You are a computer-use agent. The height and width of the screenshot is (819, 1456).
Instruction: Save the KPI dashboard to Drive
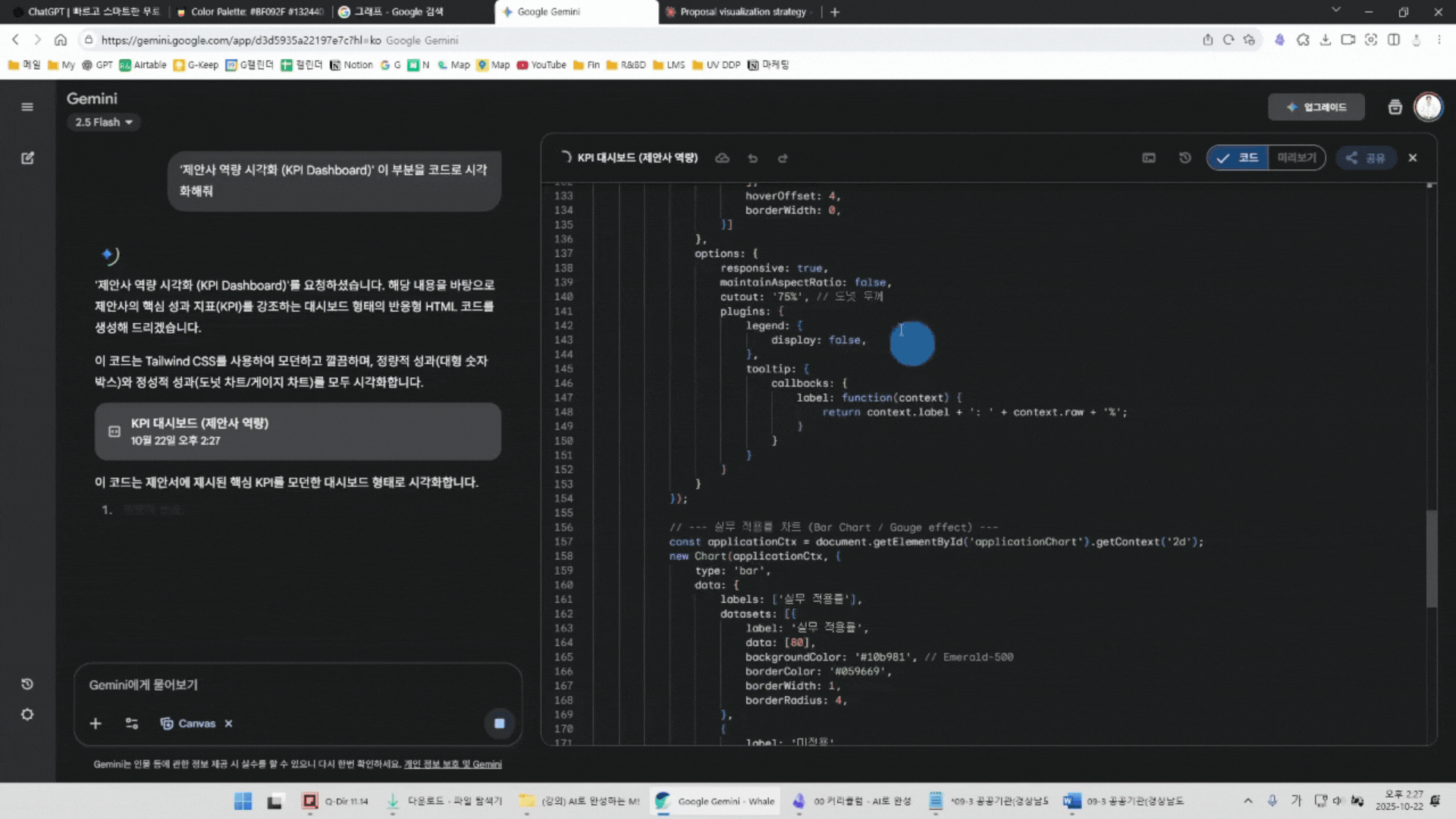722,158
